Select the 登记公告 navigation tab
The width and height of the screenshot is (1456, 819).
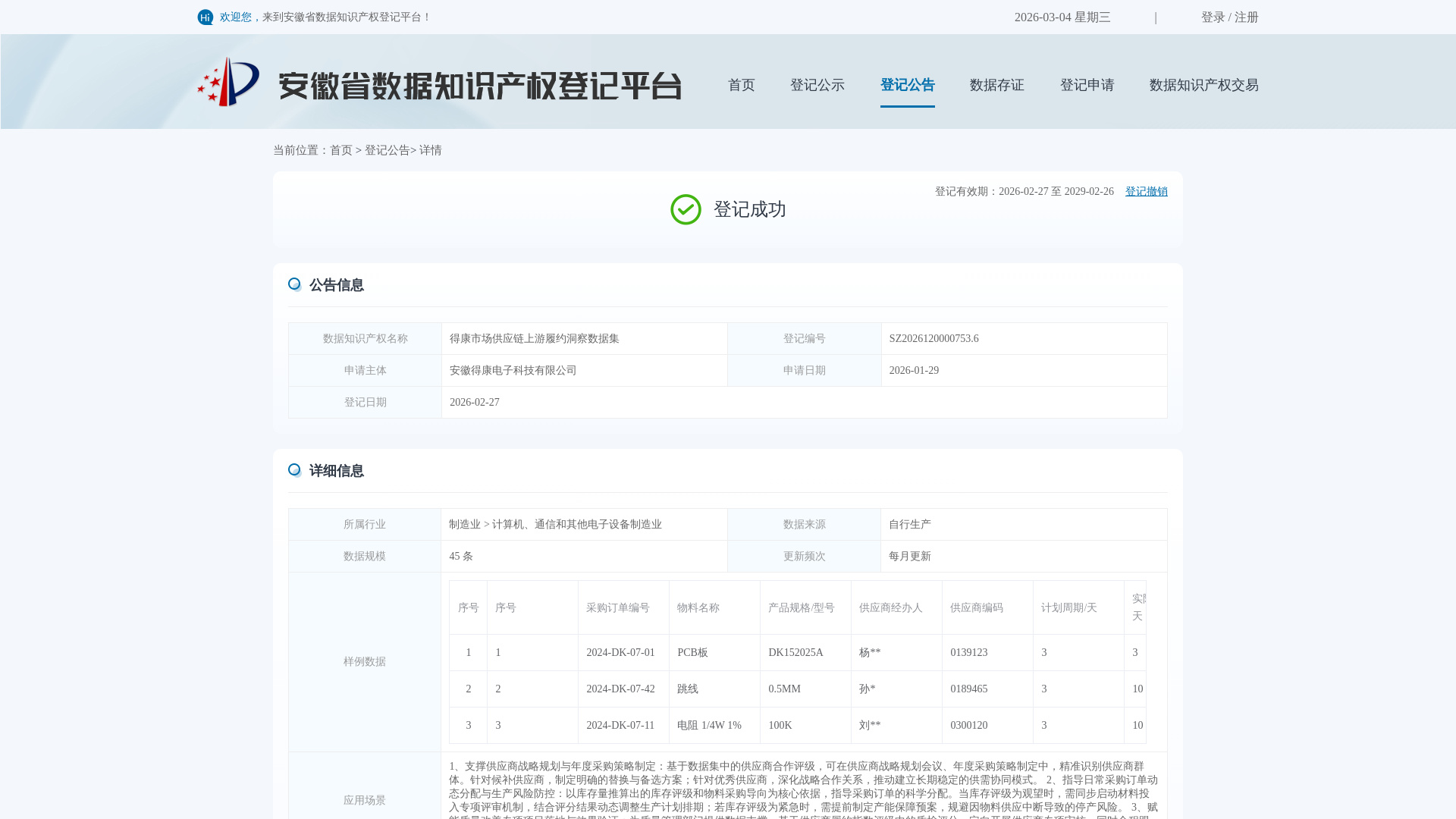(908, 85)
